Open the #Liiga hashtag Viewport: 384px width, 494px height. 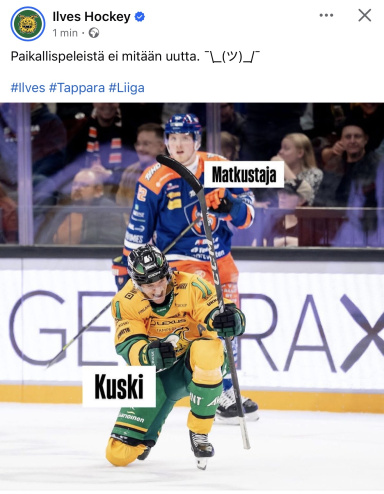point(127,88)
